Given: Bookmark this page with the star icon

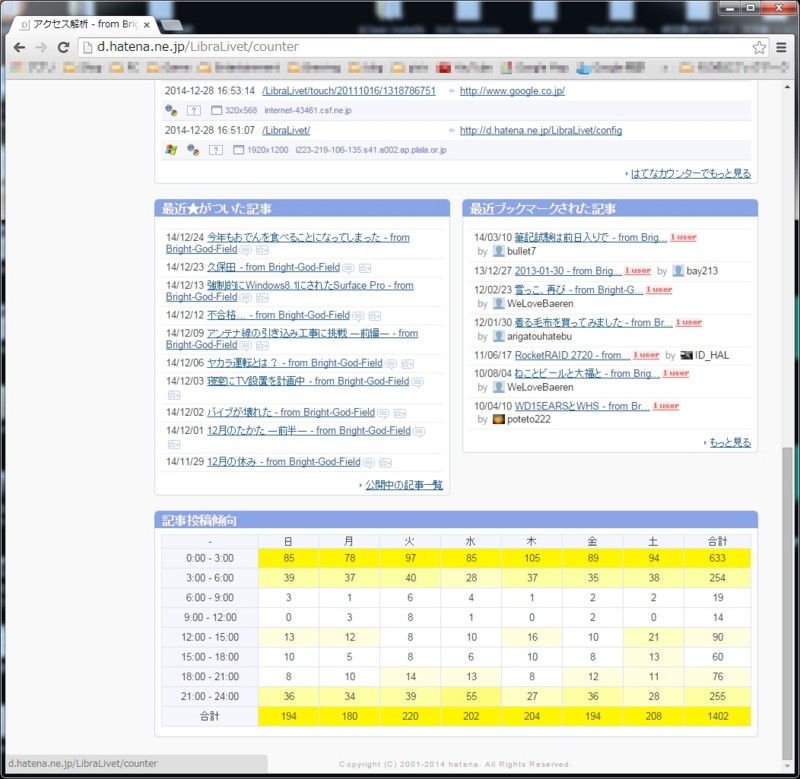Looking at the screenshot, I should tap(759, 47).
